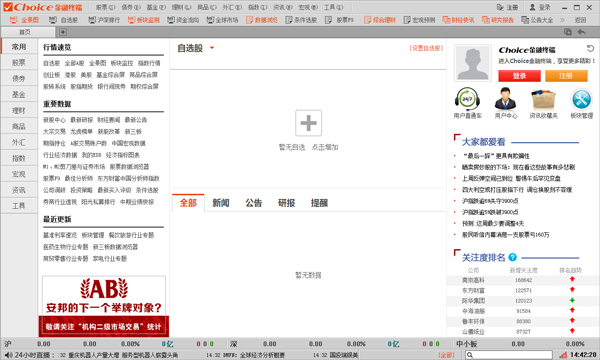The width and height of the screenshot is (600, 360).
Task: Open the 股票 menu
Action: click(x=105, y=7)
